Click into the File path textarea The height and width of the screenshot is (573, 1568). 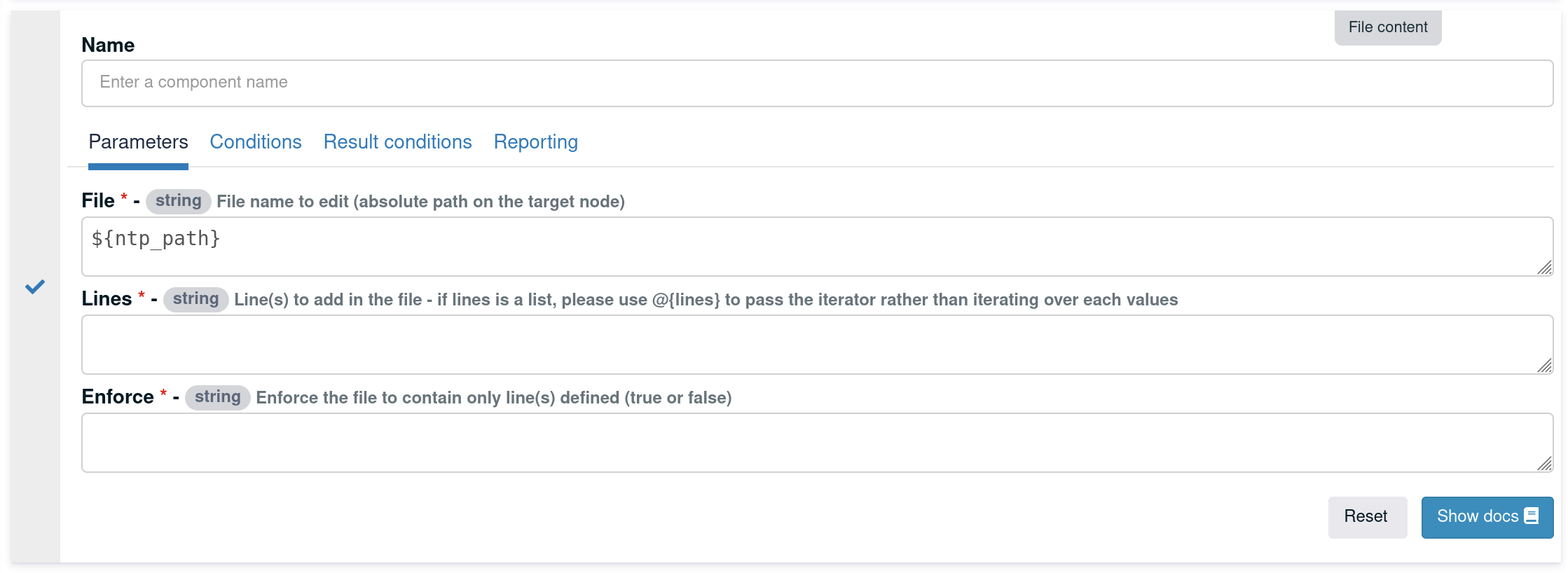pos(817,247)
